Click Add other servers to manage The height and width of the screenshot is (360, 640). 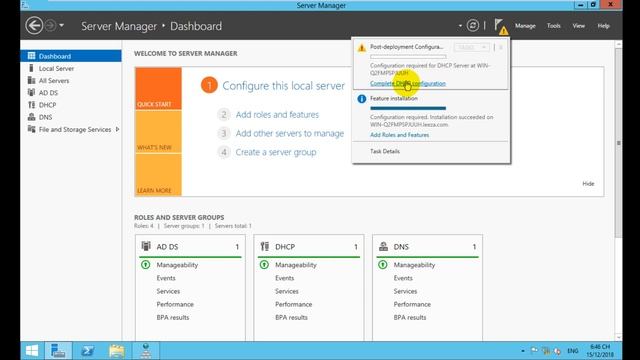(290, 133)
